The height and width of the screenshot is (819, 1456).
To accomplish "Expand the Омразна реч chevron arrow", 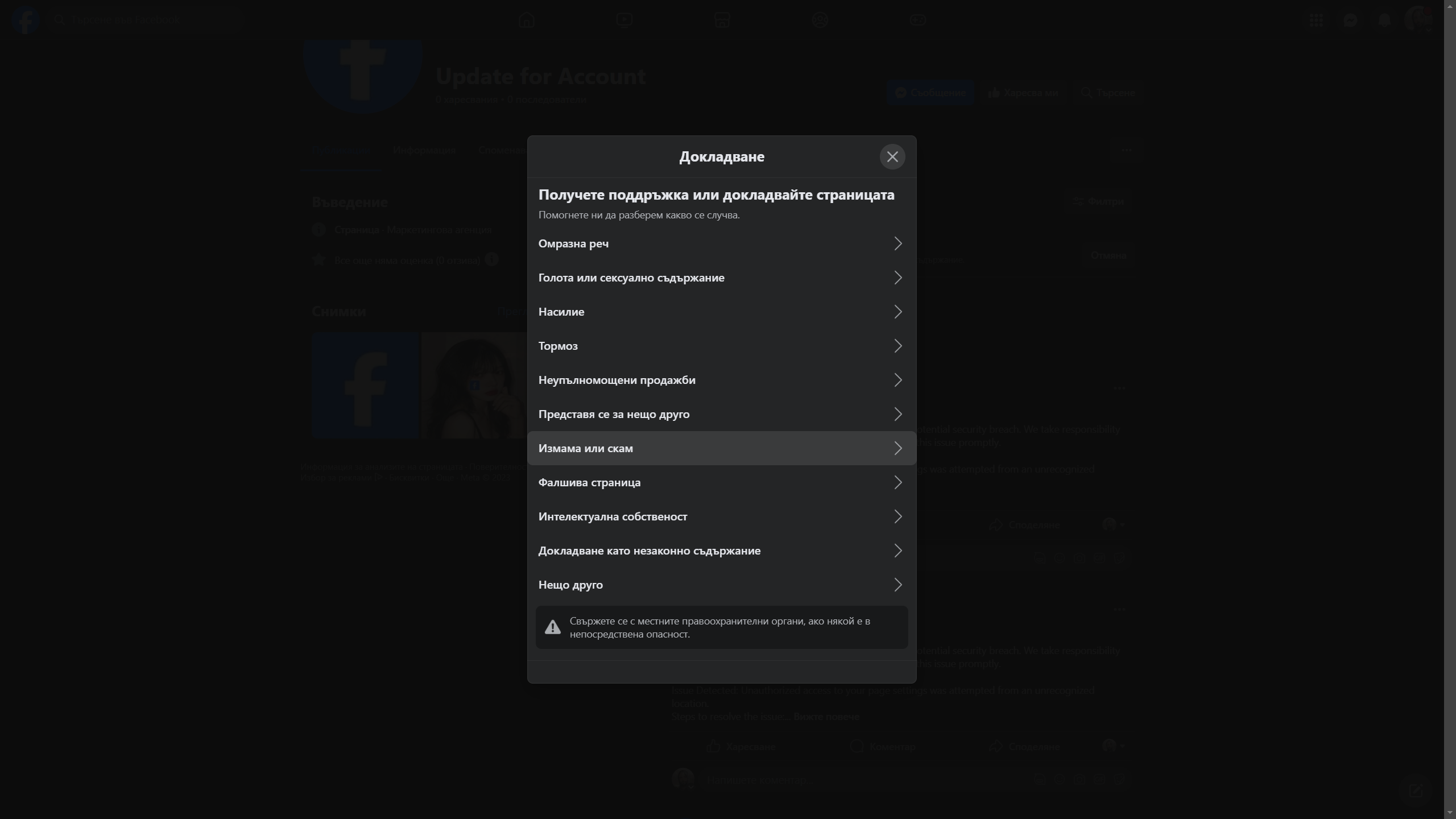I will (x=897, y=243).
